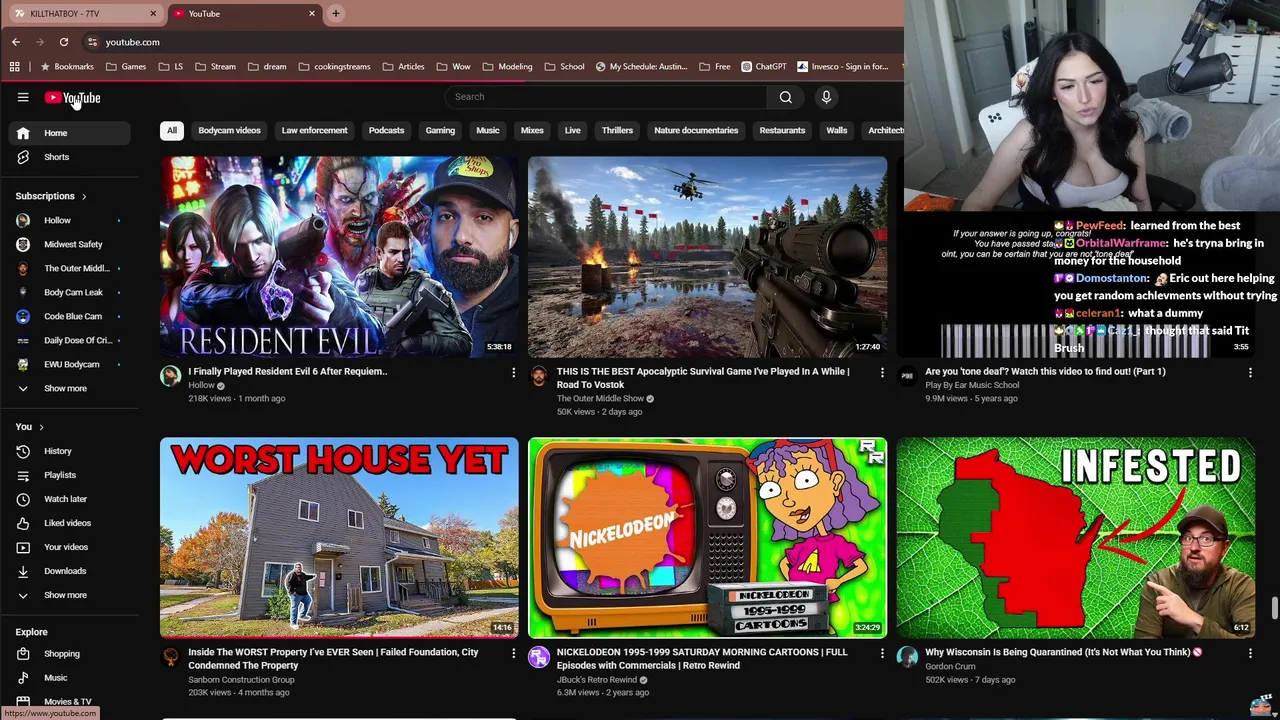Open Watch later in the sidebar
Screen dimensions: 1280x720
tap(69, 499)
